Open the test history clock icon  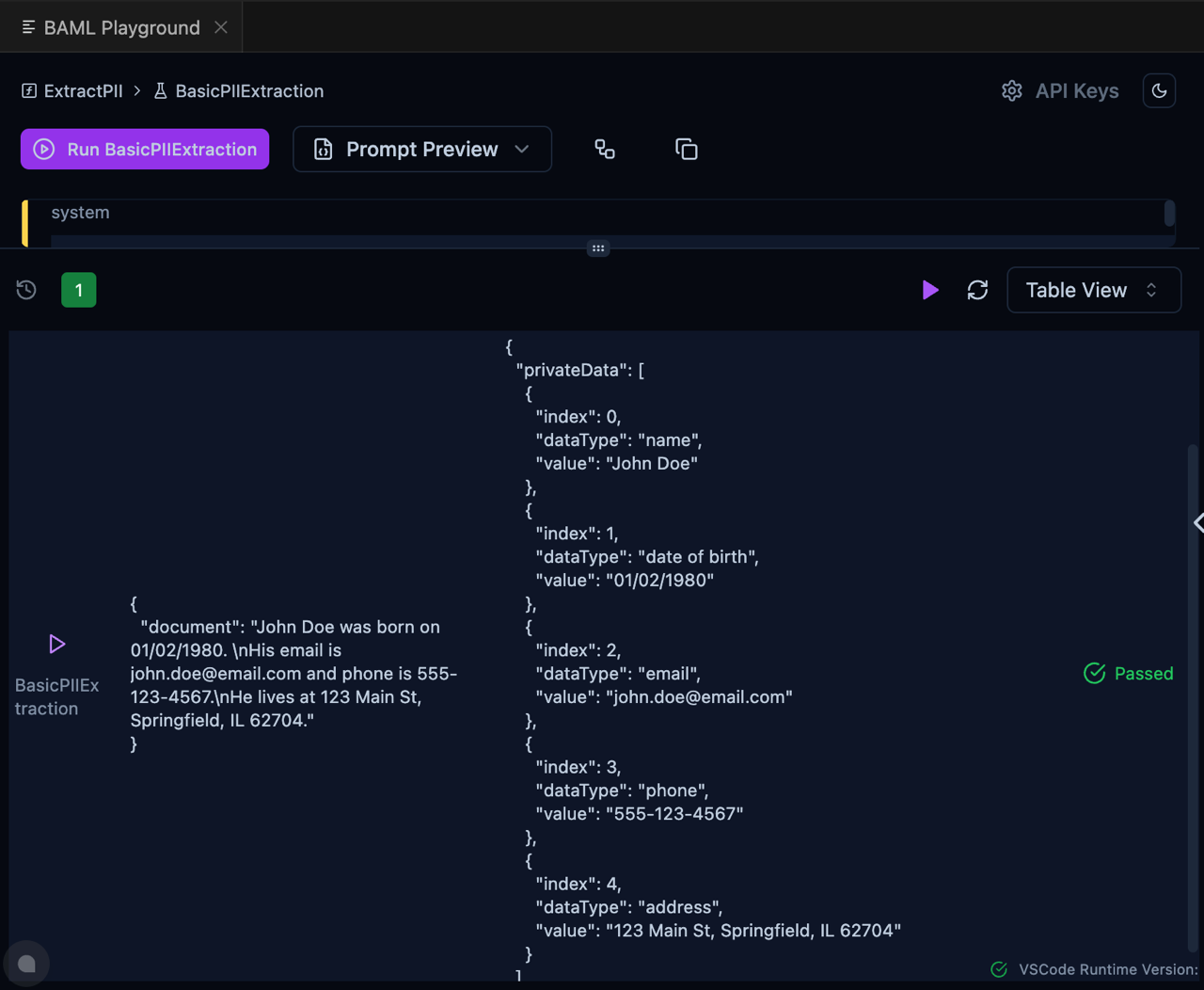[25, 290]
